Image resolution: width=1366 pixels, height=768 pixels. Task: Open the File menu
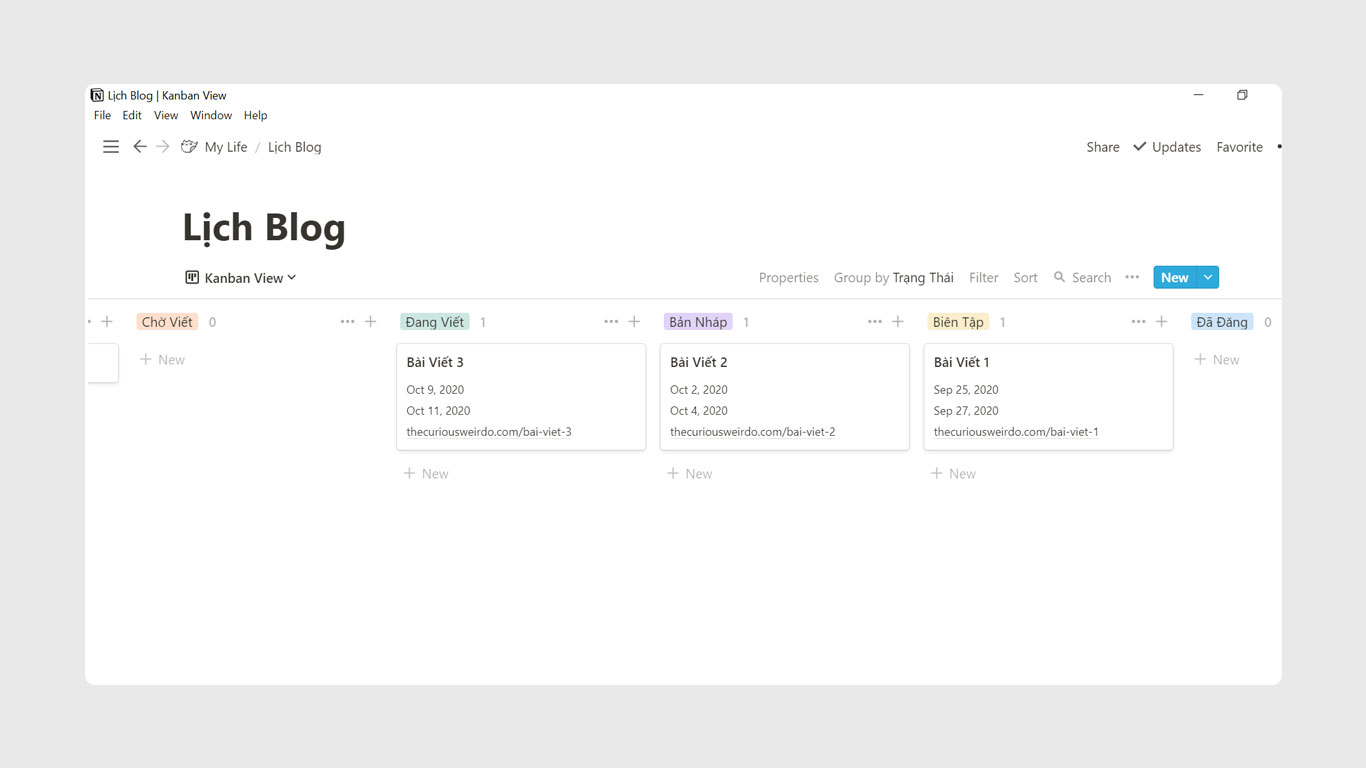click(x=102, y=115)
